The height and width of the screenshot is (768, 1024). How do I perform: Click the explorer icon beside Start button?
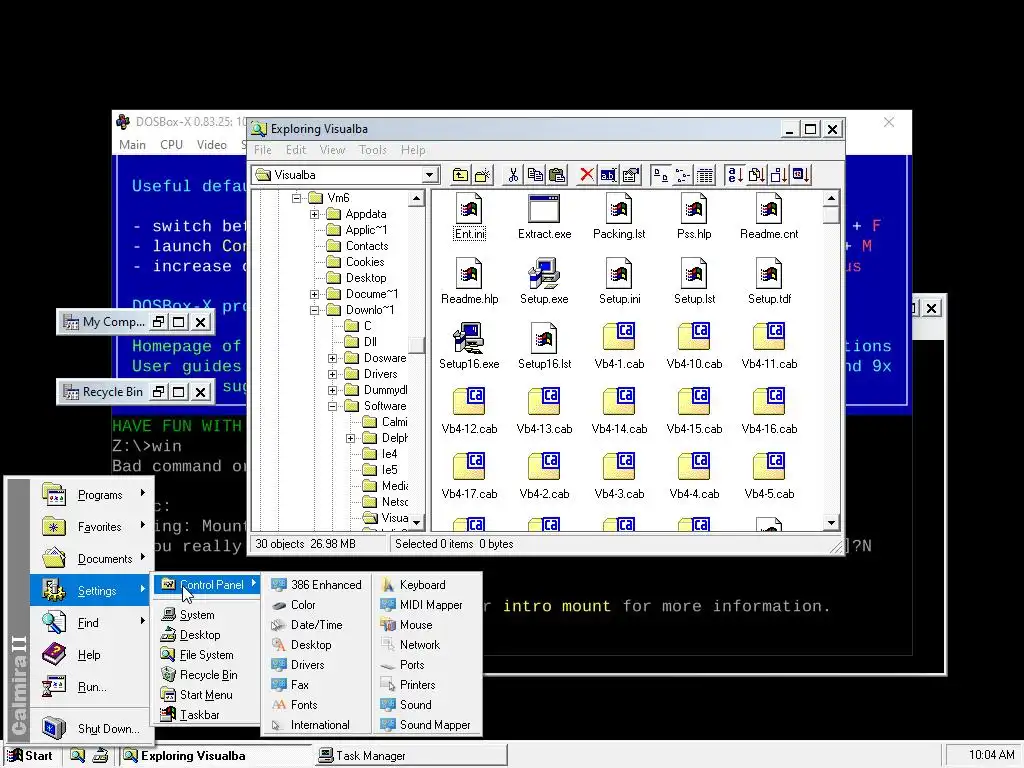(x=78, y=756)
